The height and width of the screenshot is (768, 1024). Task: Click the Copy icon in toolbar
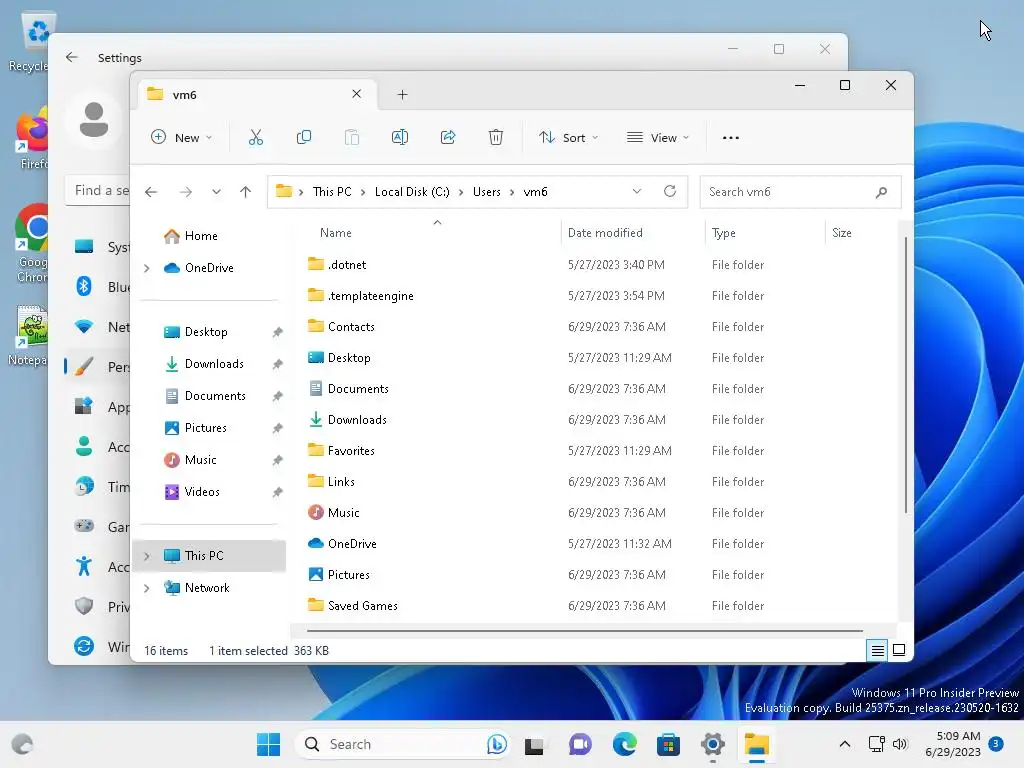[x=304, y=137]
